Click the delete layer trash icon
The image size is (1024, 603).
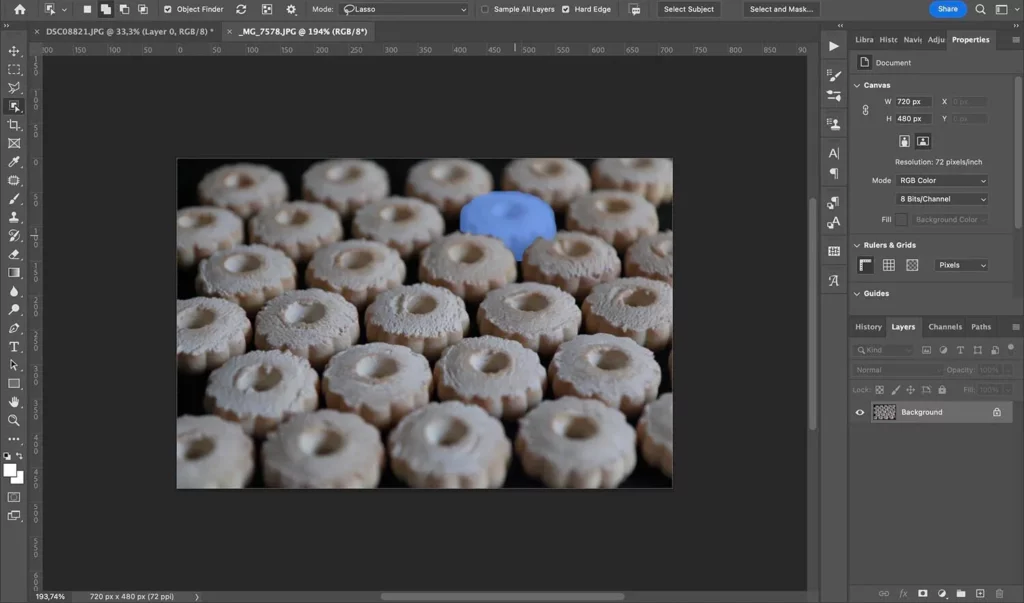tap(999, 594)
